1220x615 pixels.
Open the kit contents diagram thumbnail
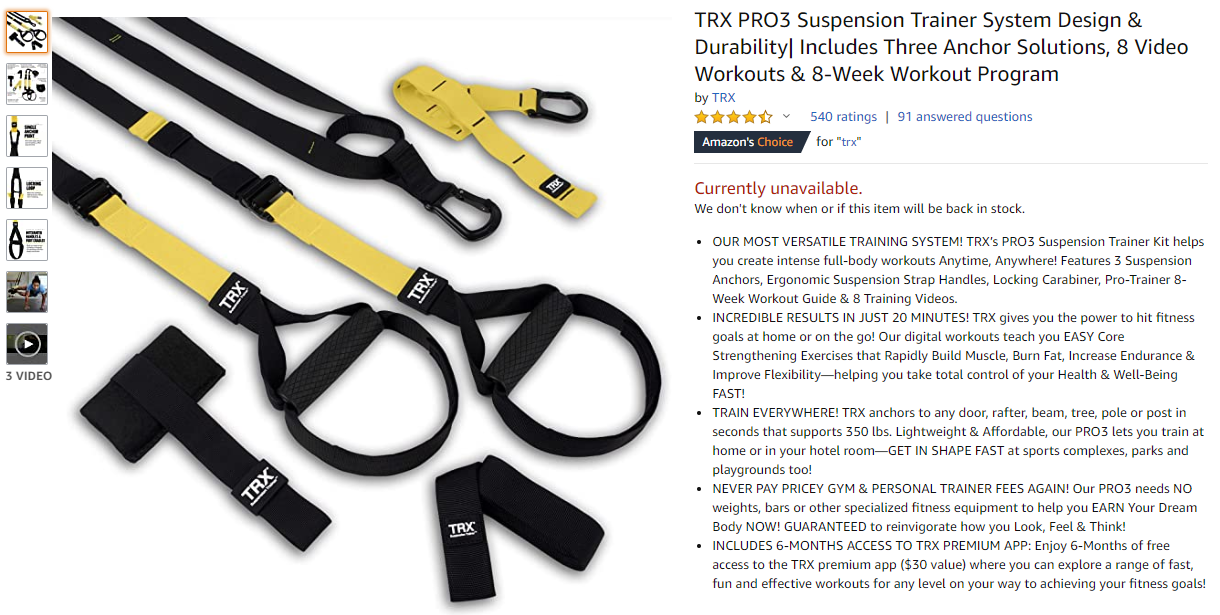click(x=27, y=84)
